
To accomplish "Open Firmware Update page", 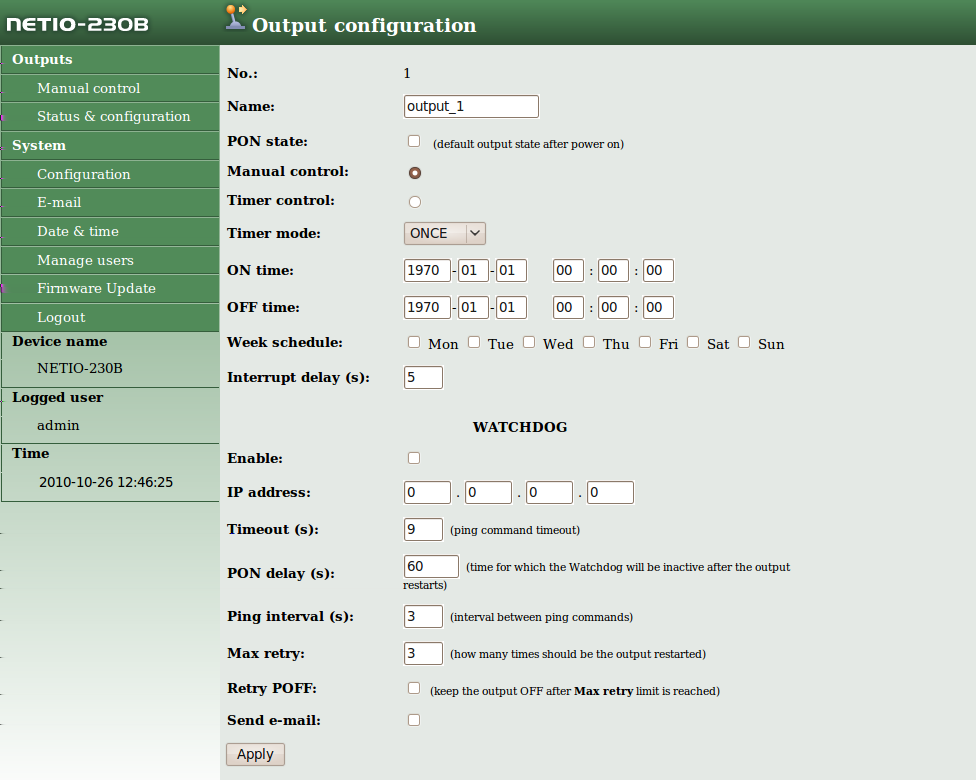I will [x=96, y=288].
